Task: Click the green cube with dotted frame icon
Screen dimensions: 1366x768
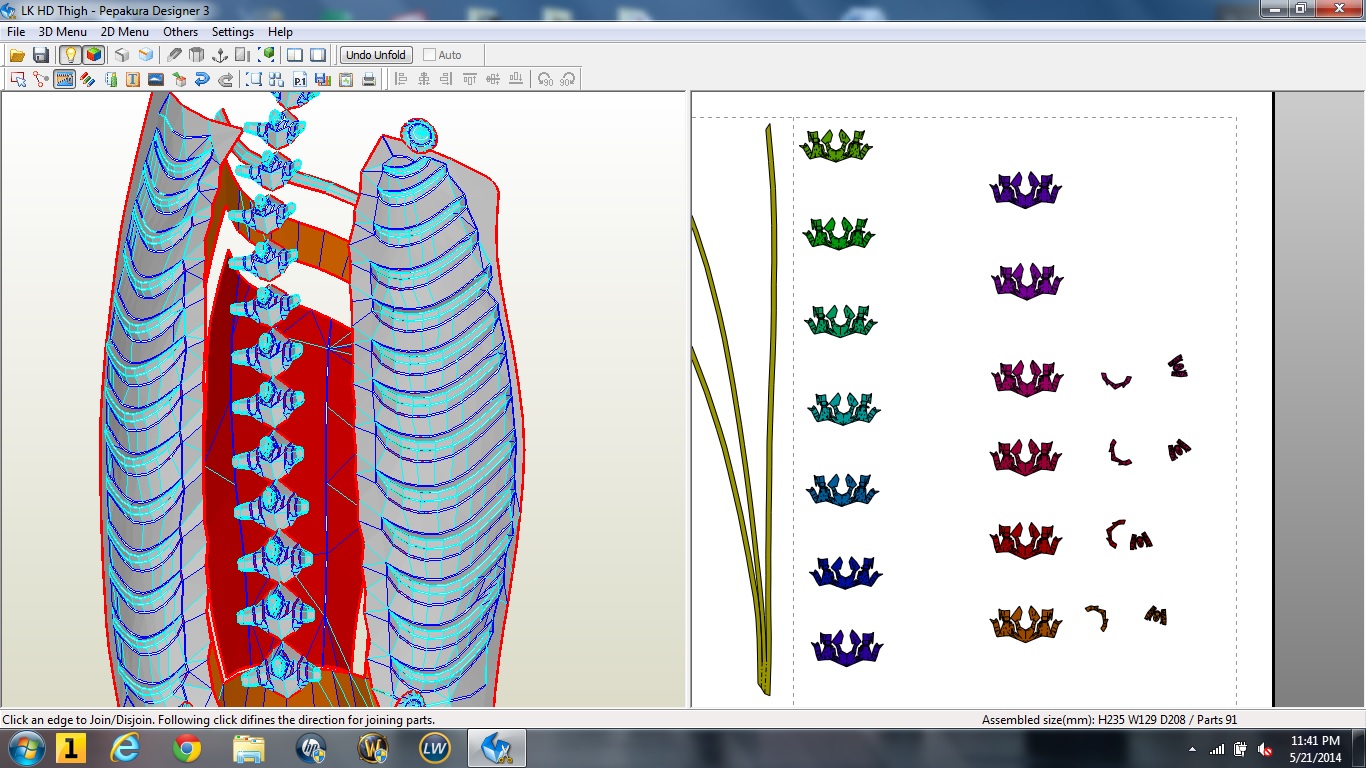Action: tap(267, 55)
